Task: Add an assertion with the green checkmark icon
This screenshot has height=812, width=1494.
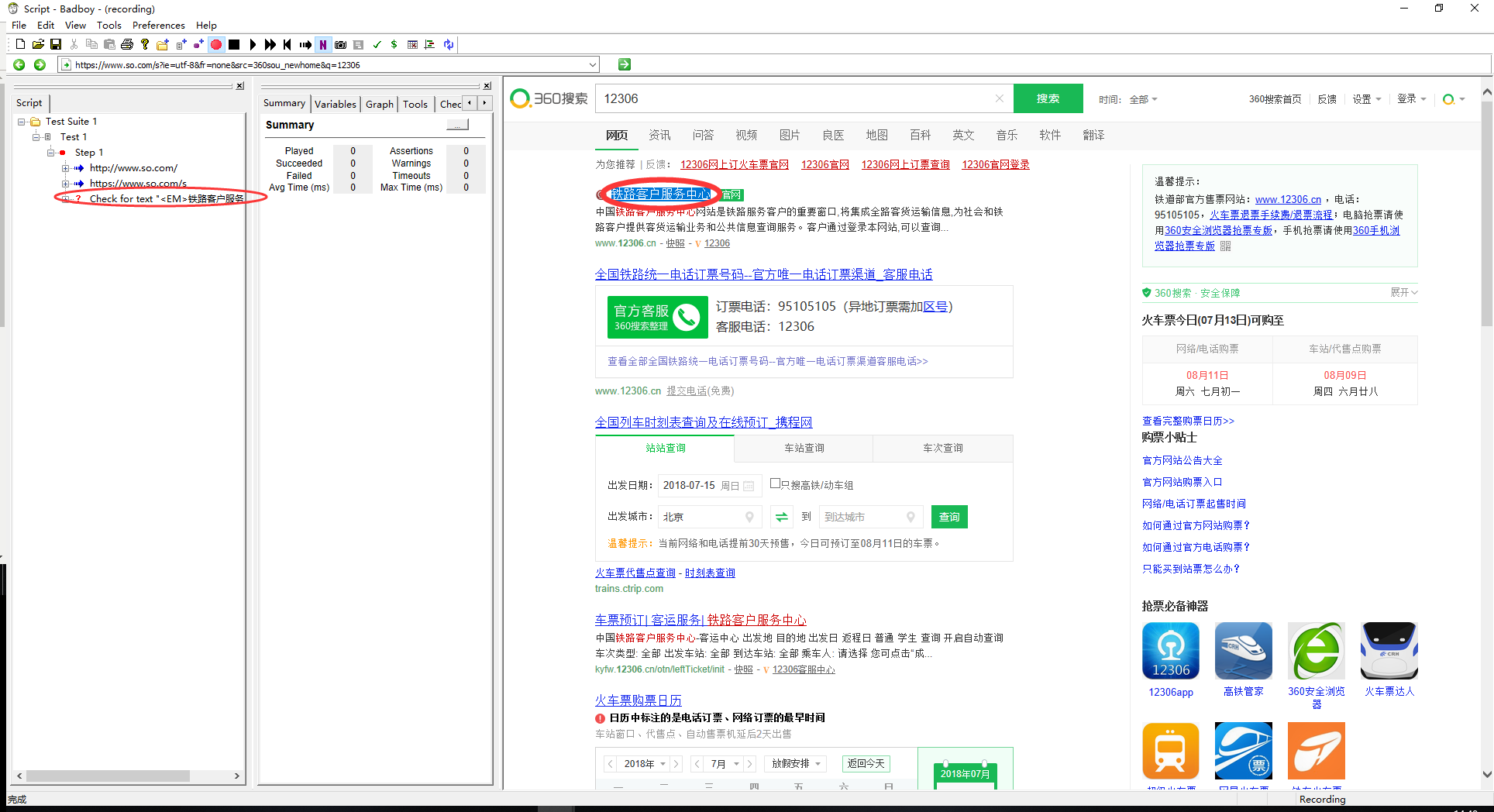Action: tap(377, 44)
